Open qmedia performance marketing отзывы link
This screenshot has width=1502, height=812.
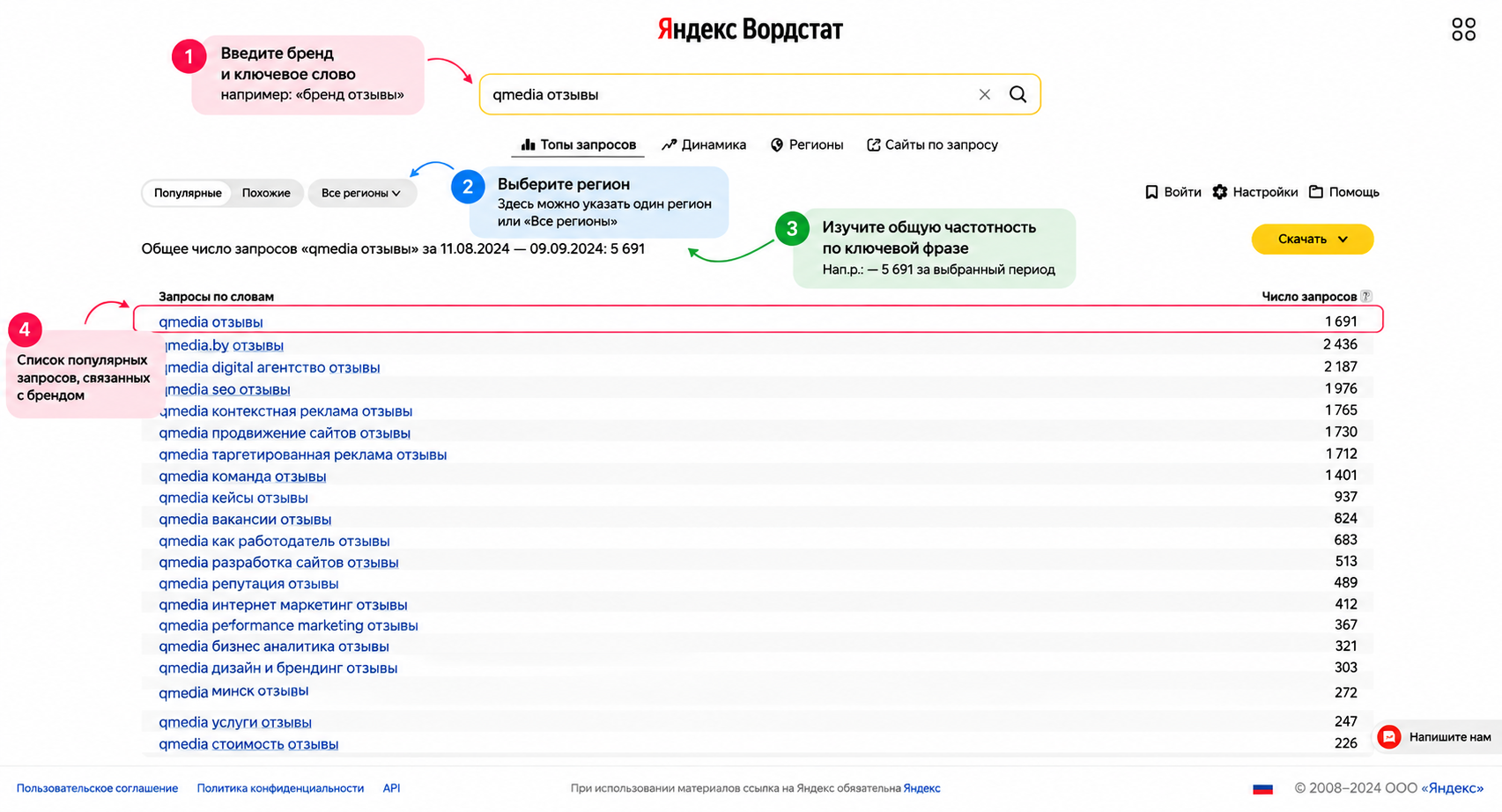[x=288, y=626]
